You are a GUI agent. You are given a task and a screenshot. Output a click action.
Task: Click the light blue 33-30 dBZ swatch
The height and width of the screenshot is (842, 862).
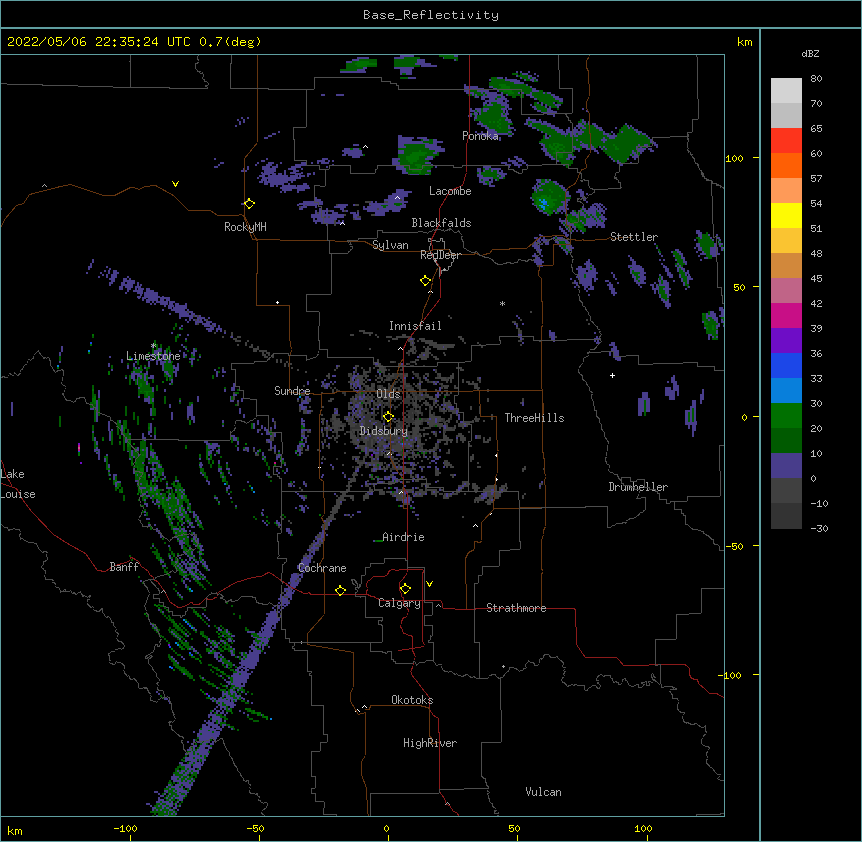coord(786,391)
